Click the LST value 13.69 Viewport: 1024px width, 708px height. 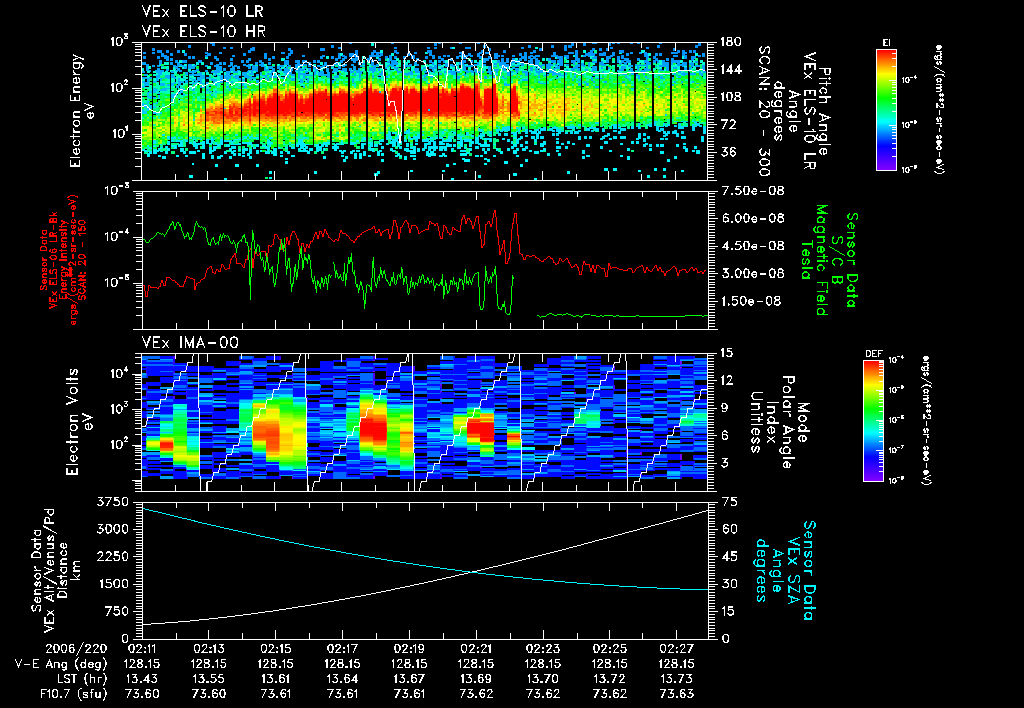coord(476,679)
